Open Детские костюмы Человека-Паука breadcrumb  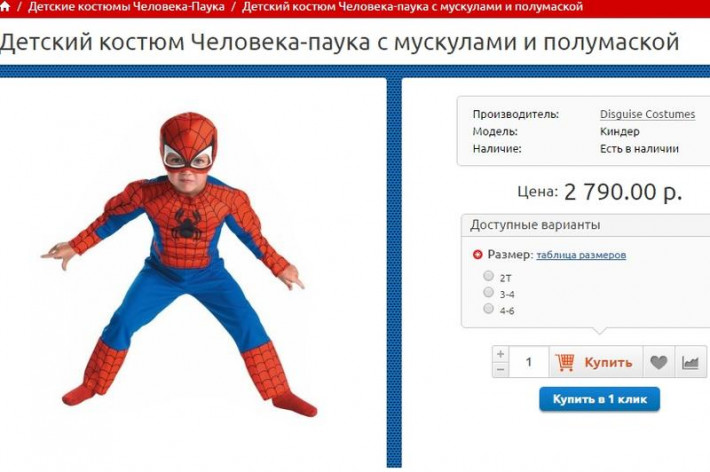coord(126,7)
